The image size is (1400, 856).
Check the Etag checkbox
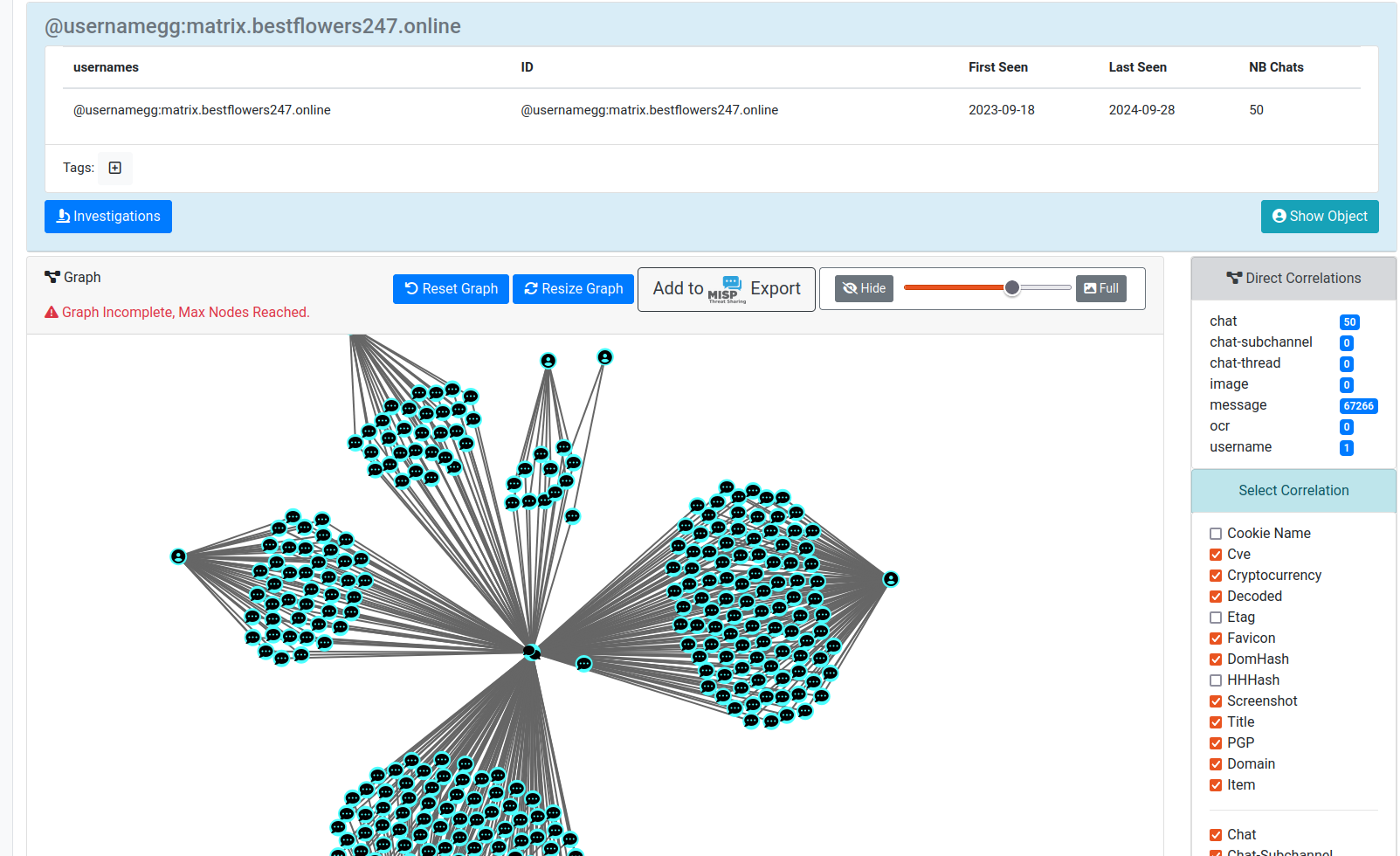tap(1216, 618)
